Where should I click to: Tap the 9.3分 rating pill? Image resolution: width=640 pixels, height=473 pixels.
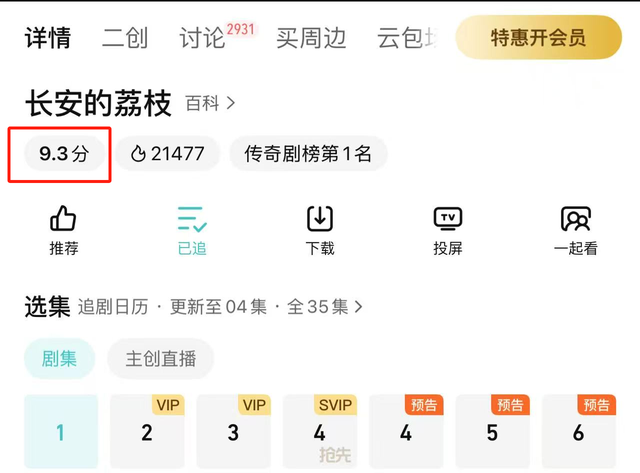tap(64, 154)
